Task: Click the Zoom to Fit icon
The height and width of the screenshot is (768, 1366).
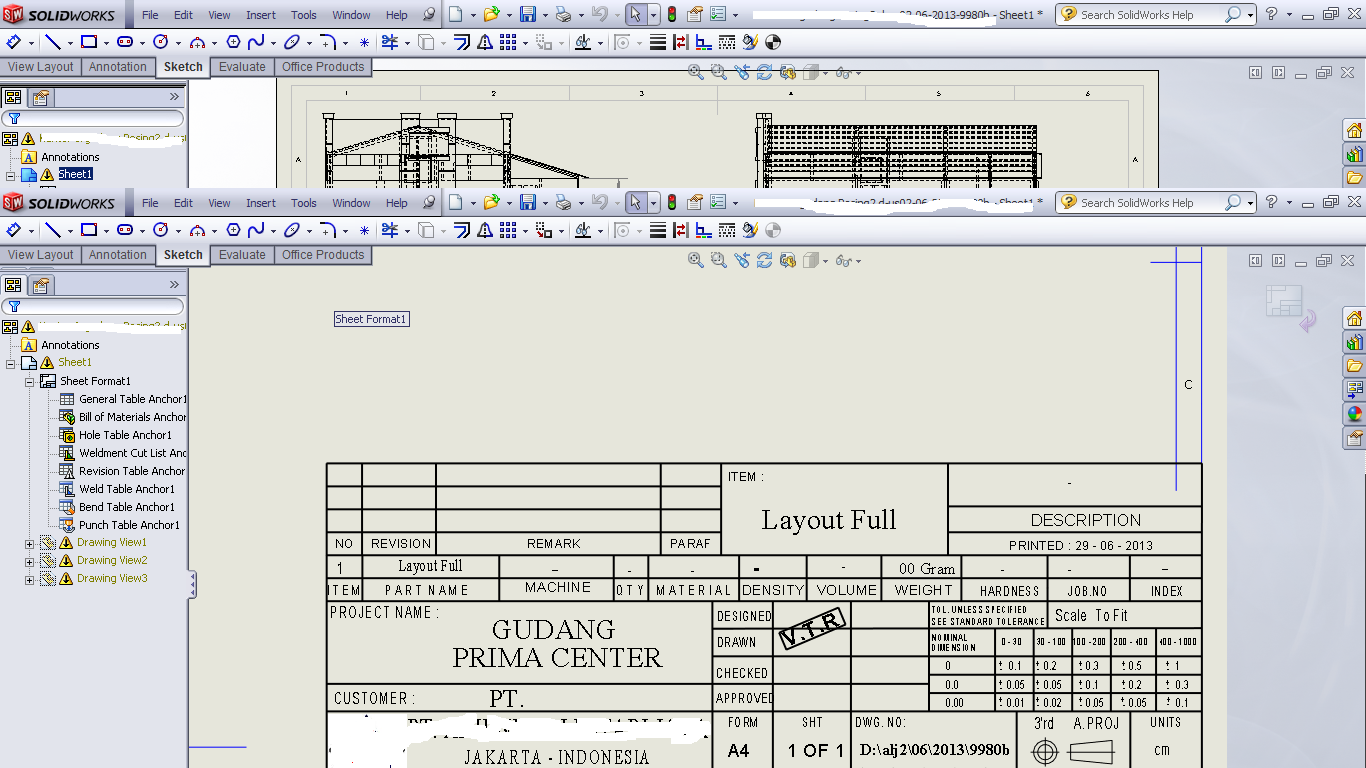Action: point(694,261)
